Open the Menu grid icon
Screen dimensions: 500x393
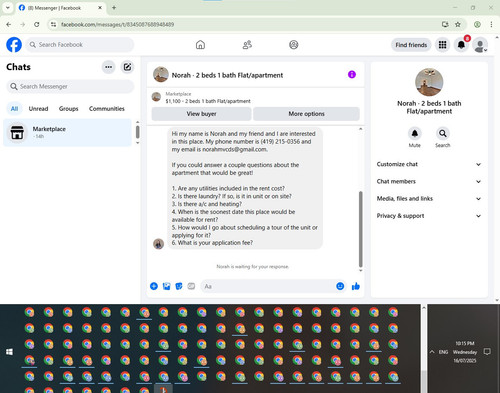pyautogui.click(x=442, y=45)
